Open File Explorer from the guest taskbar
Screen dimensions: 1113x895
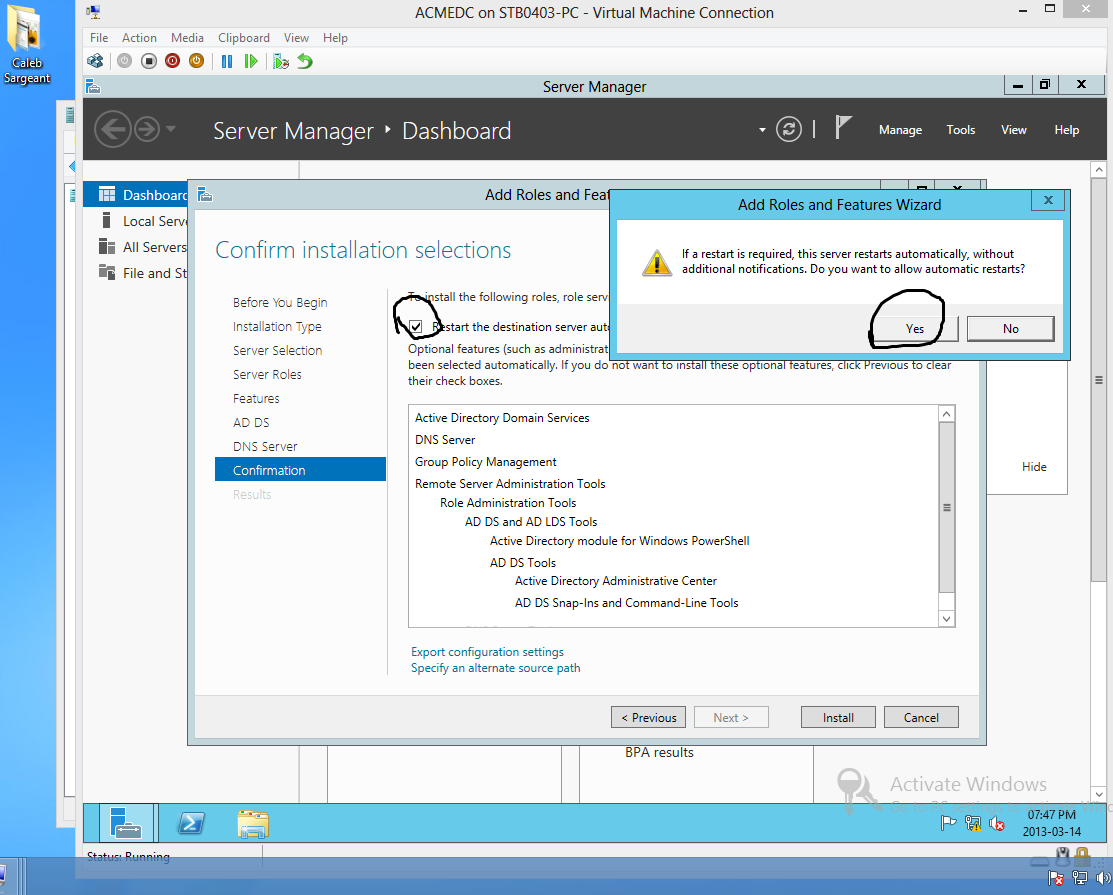(x=253, y=824)
